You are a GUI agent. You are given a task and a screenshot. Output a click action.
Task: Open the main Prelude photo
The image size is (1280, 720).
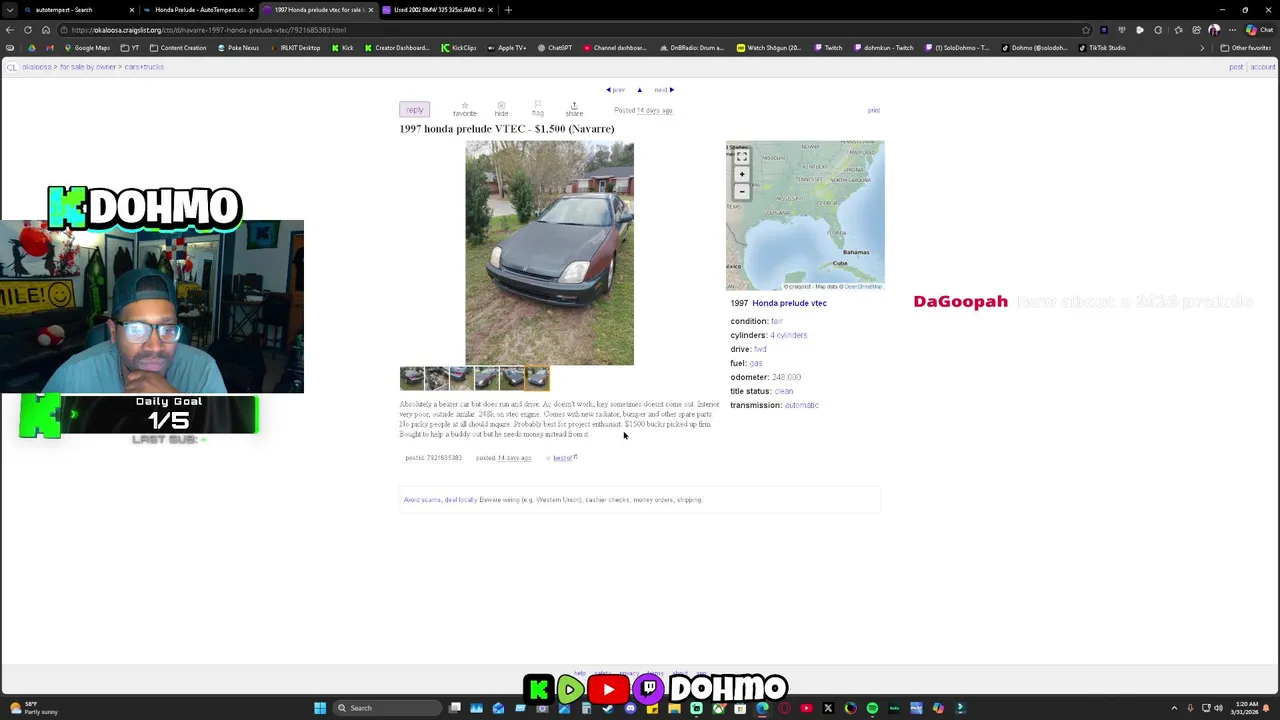[x=549, y=253]
